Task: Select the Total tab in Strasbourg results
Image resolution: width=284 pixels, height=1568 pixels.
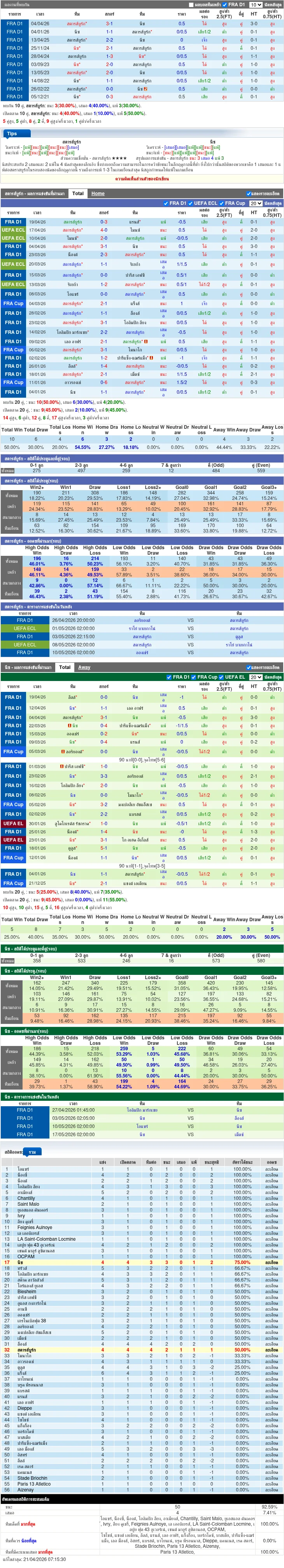Action: coord(78,194)
